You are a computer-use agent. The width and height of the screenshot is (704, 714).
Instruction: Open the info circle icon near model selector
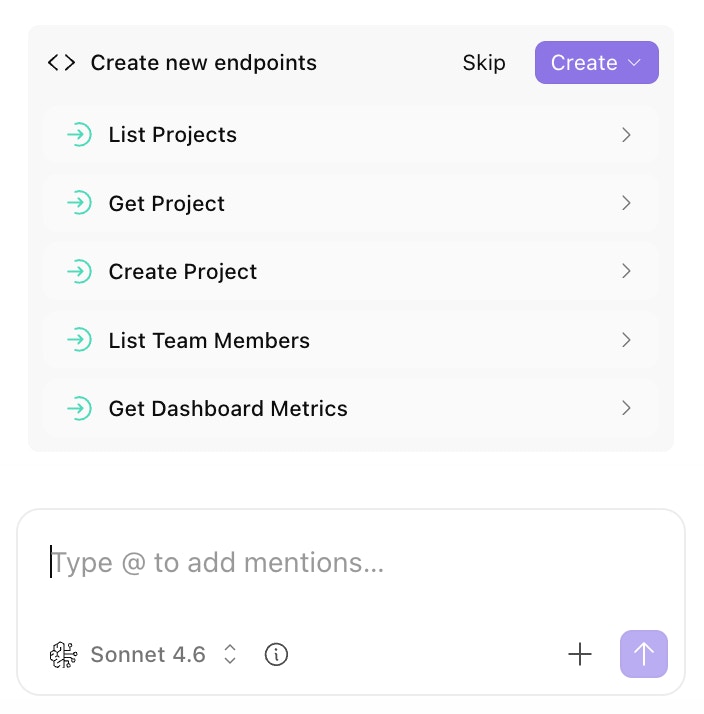[276, 655]
